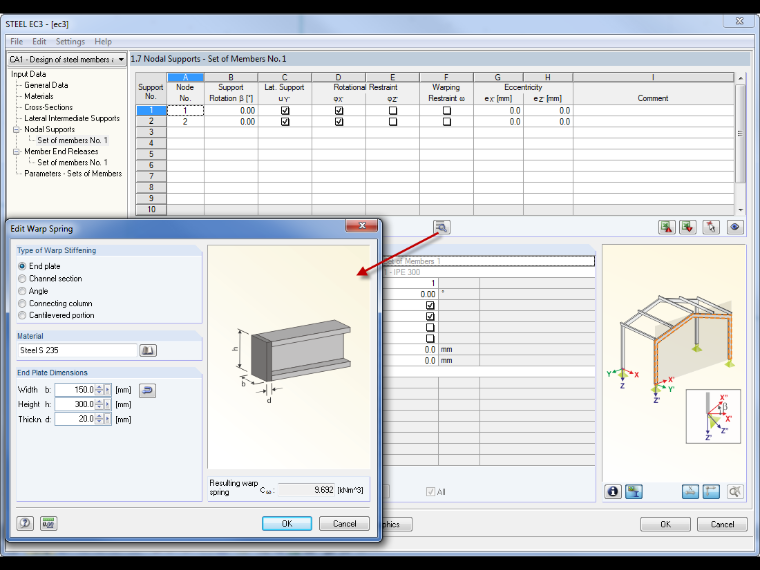Enable Warping Restraint checkbox for support 2
The width and height of the screenshot is (760, 570).
447,122
